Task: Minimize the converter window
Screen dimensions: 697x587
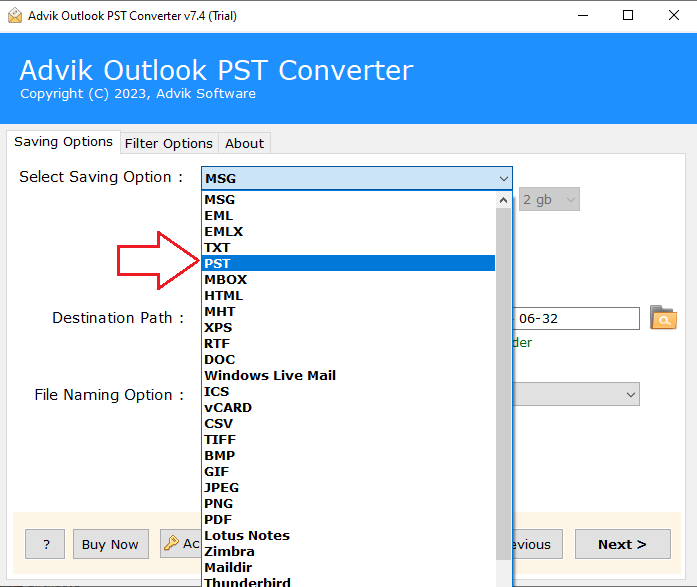Action: pyautogui.click(x=583, y=16)
